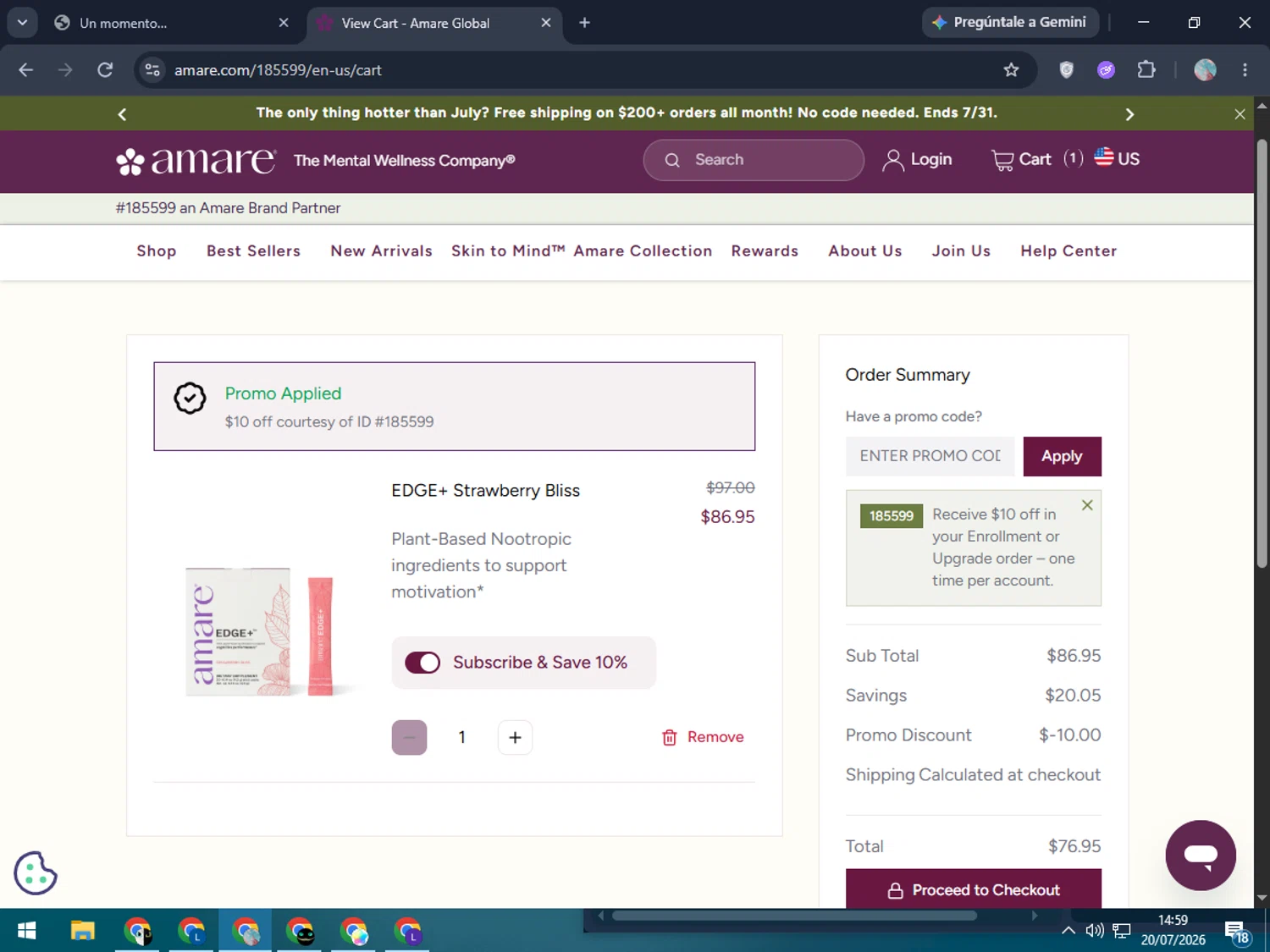Open the purple extension icon in toolbar
1270x952 pixels.
pos(1106,70)
